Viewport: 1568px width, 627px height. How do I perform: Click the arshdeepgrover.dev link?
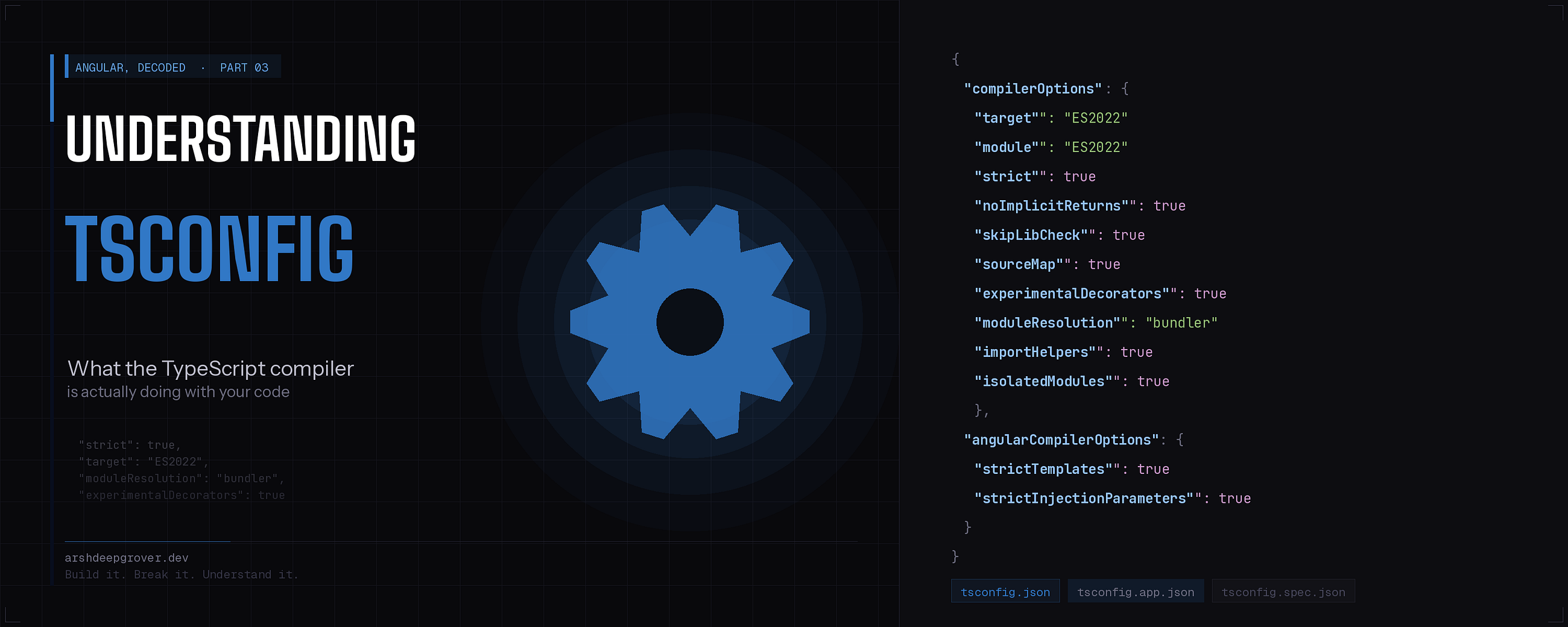(127, 558)
